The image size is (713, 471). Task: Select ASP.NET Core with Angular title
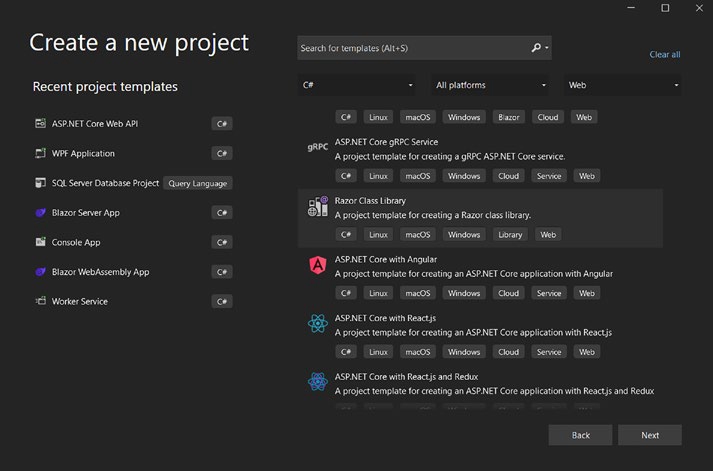pos(386,259)
